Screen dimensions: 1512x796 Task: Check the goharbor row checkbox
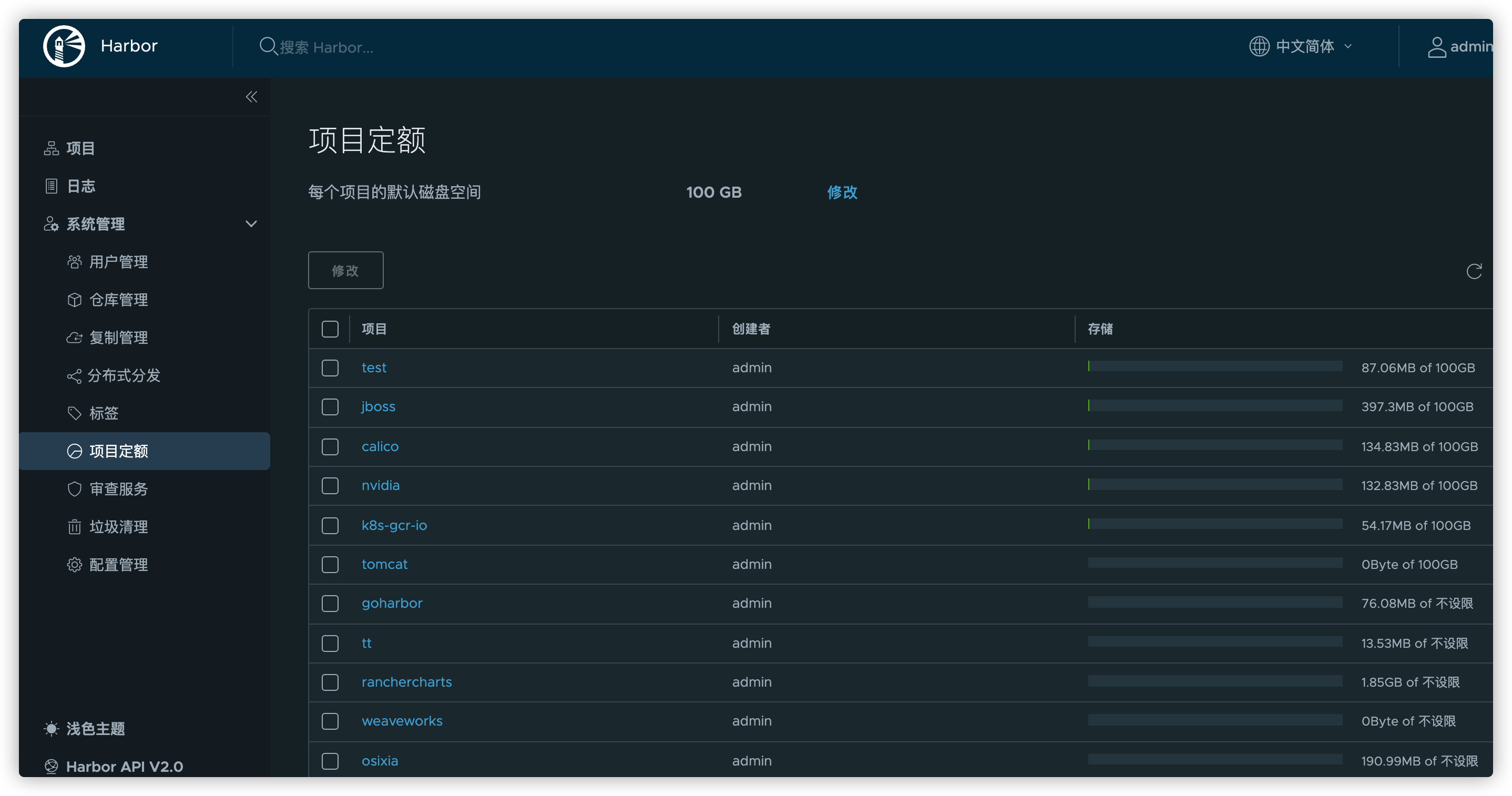point(330,604)
